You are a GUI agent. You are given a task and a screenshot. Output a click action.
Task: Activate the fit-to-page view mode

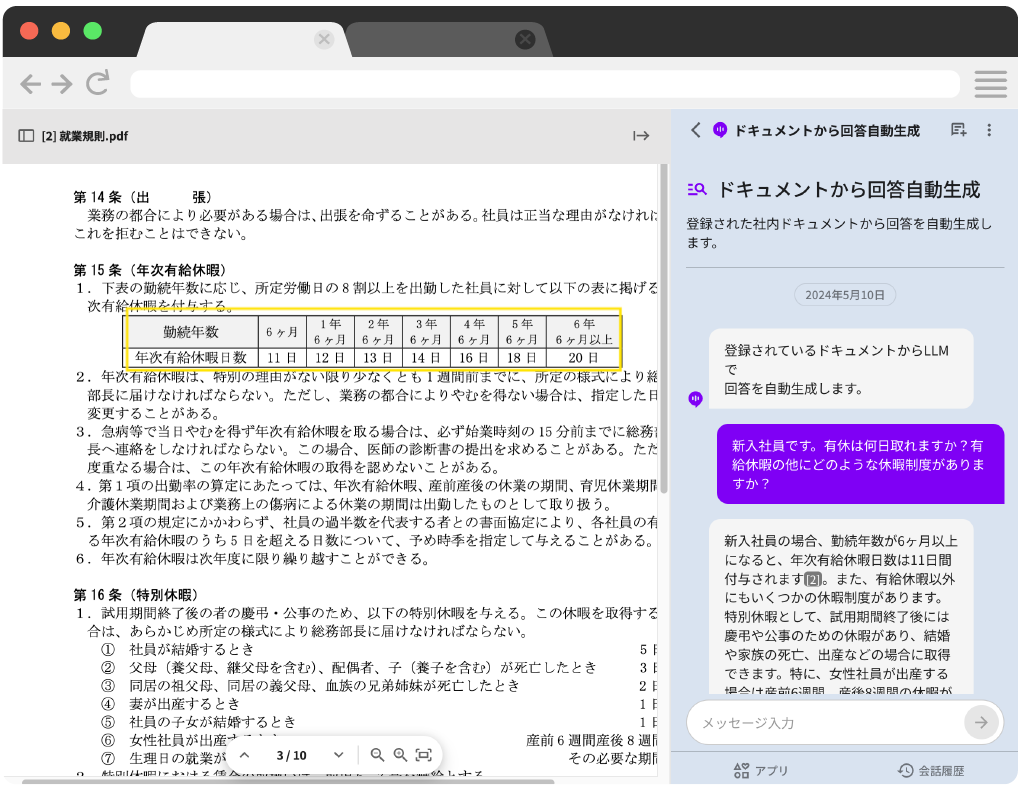tap(424, 755)
